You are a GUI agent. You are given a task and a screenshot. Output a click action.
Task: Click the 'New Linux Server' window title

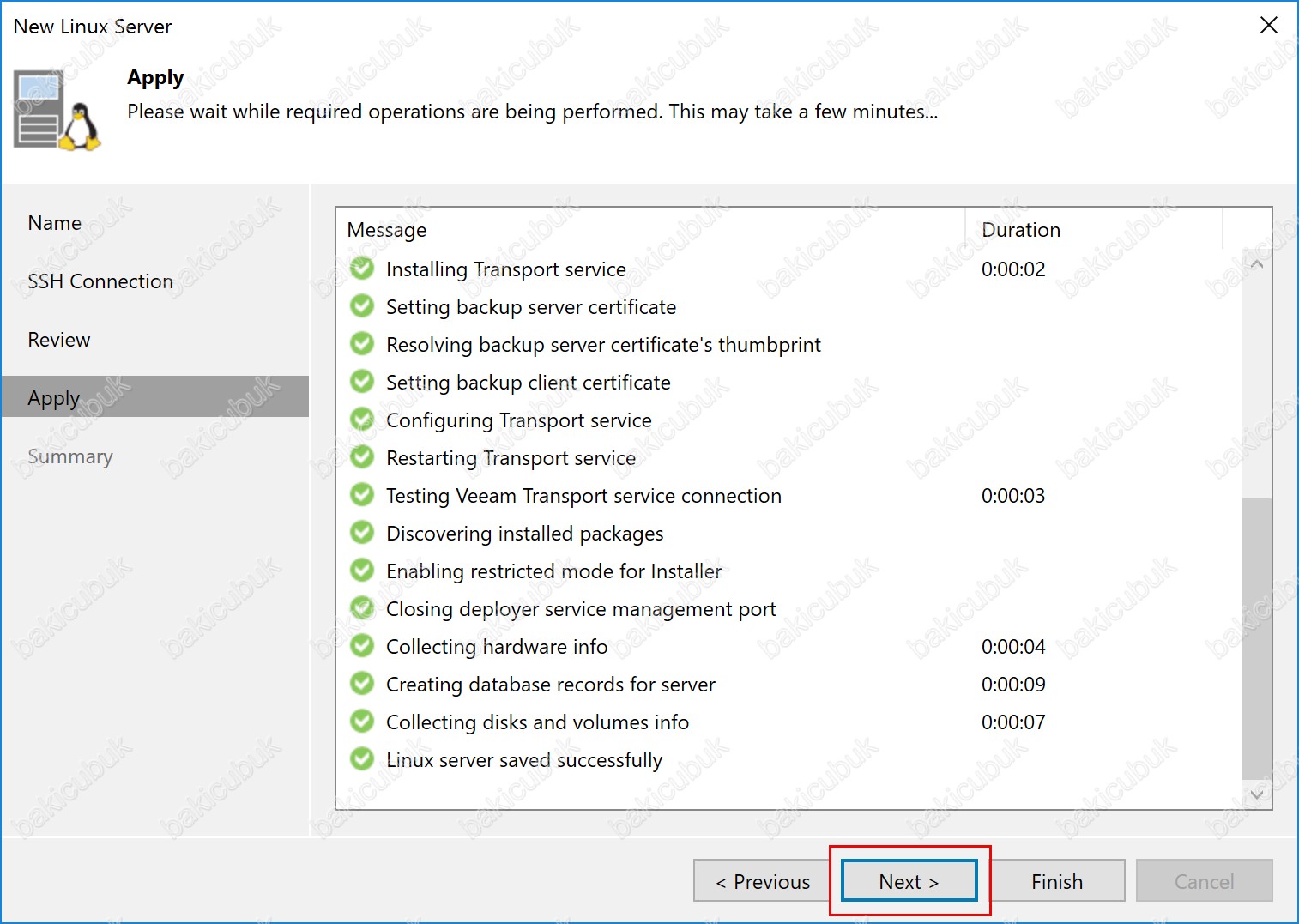93,27
